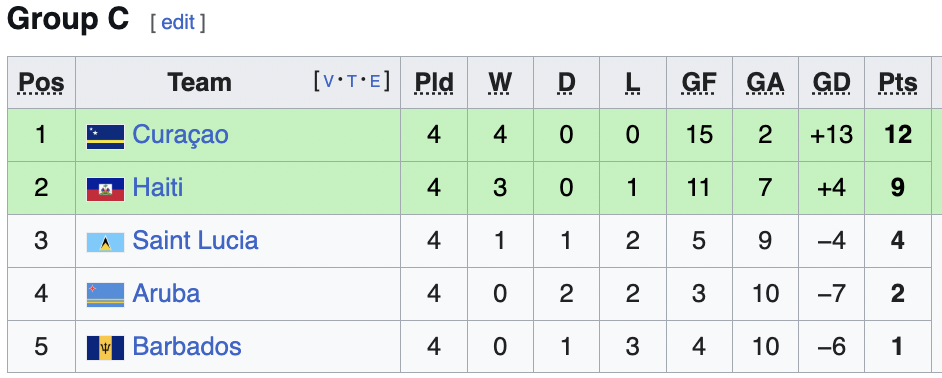This screenshot has width=942, height=378.
Task: Click the Haiti flag icon
Action: (x=105, y=189)
